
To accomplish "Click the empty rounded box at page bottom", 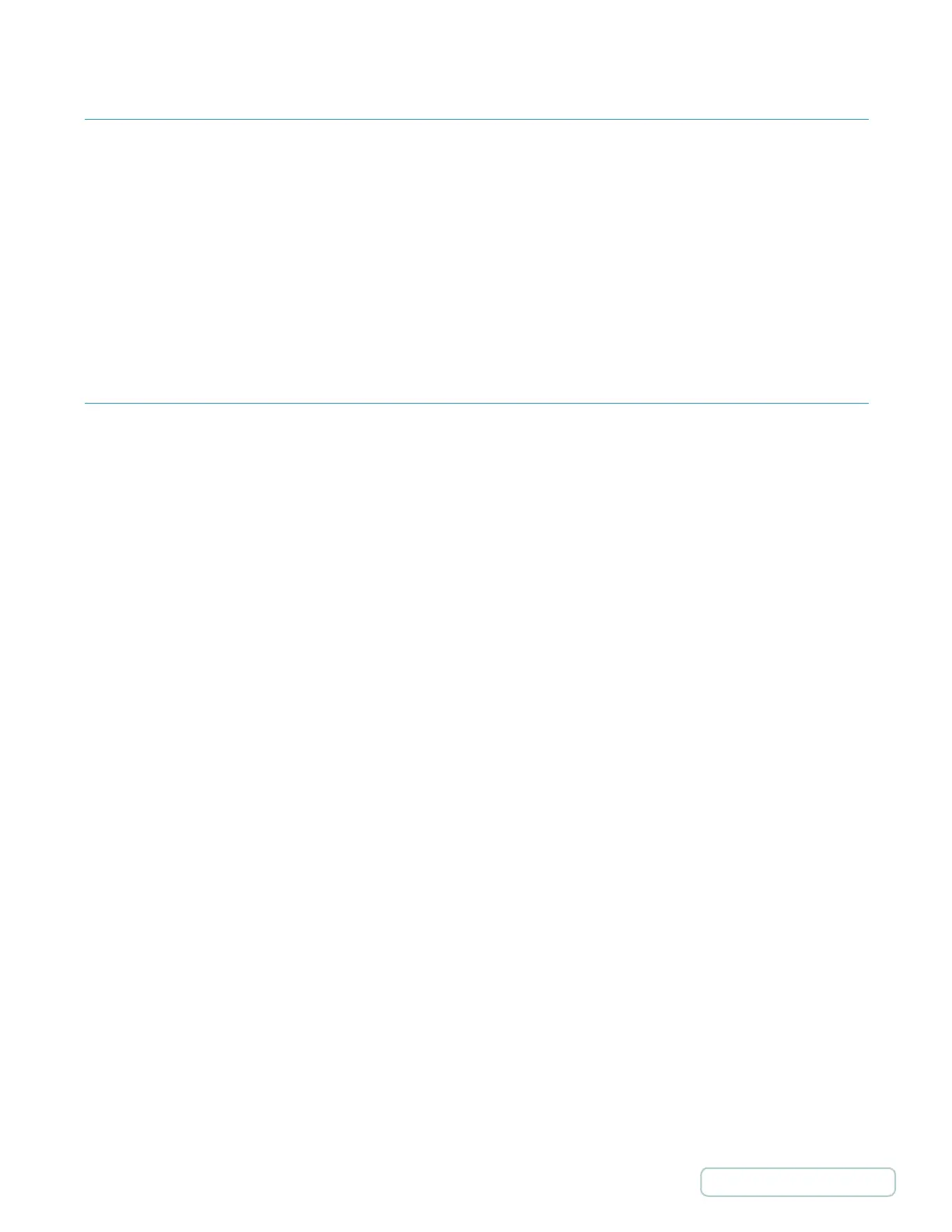I will [797, 1181].
